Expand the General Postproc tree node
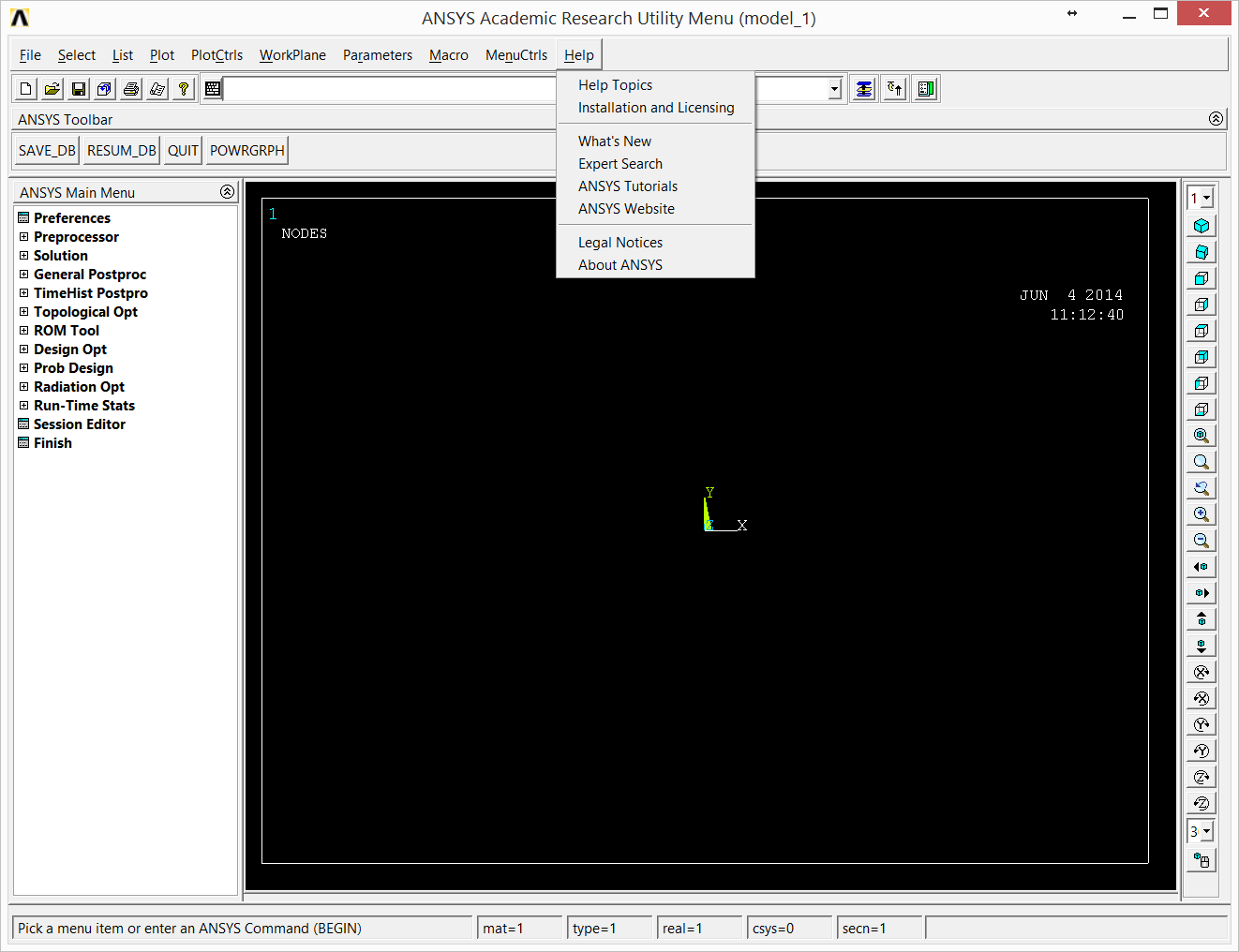The height and width of the screenshot is (952, 1239). click(x=23, y=275)
